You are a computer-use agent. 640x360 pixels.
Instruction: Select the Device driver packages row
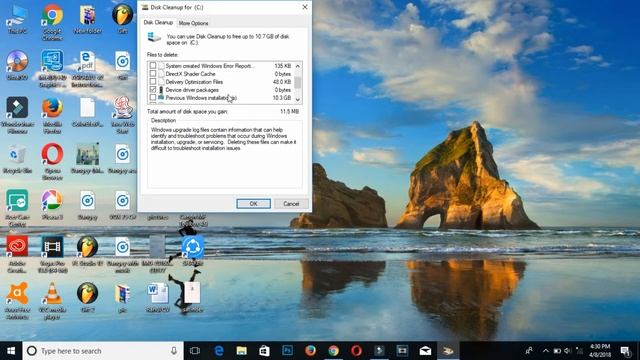tap(220, 89)
